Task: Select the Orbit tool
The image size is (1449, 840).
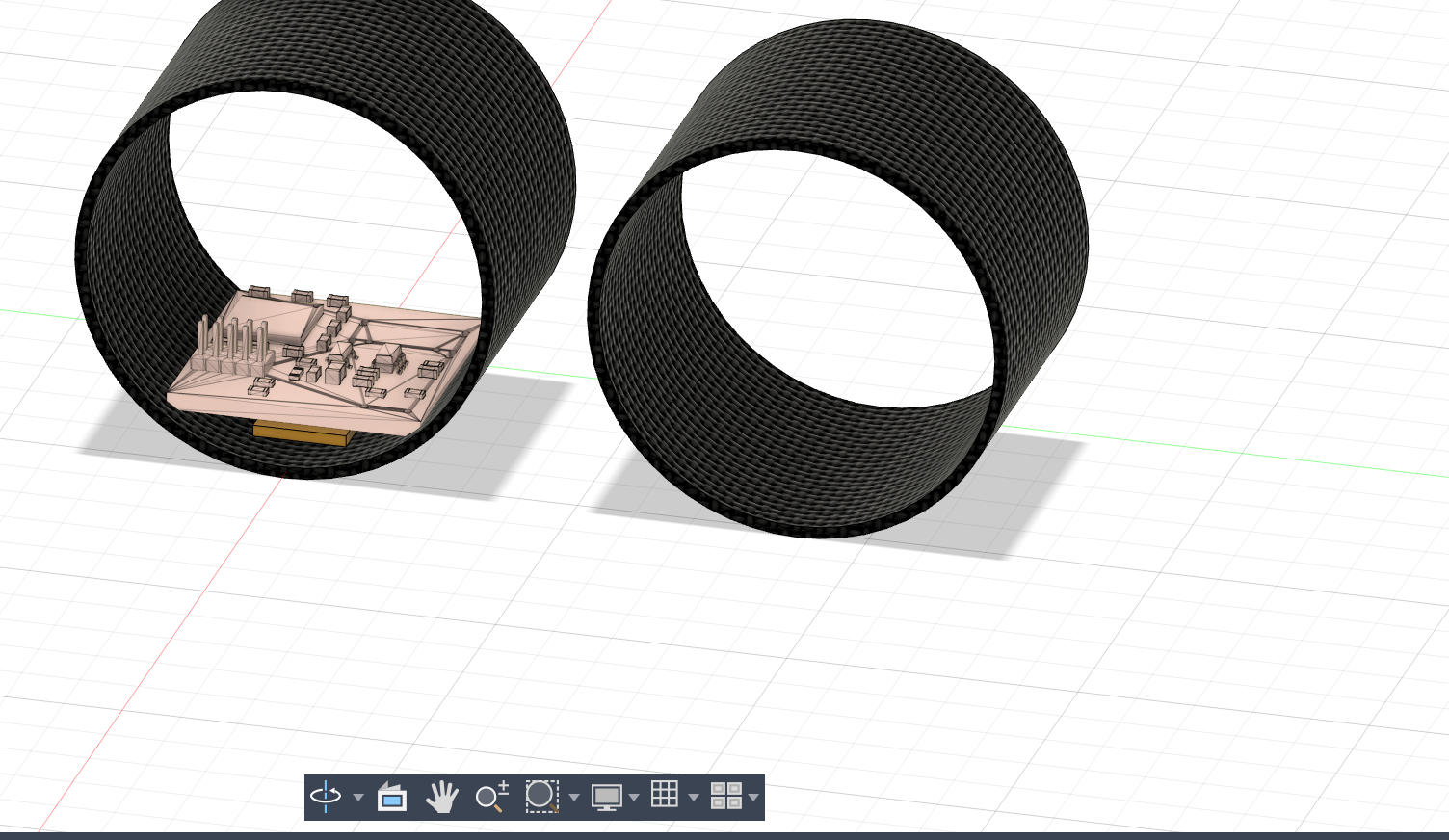Action: tap(326, 797)
